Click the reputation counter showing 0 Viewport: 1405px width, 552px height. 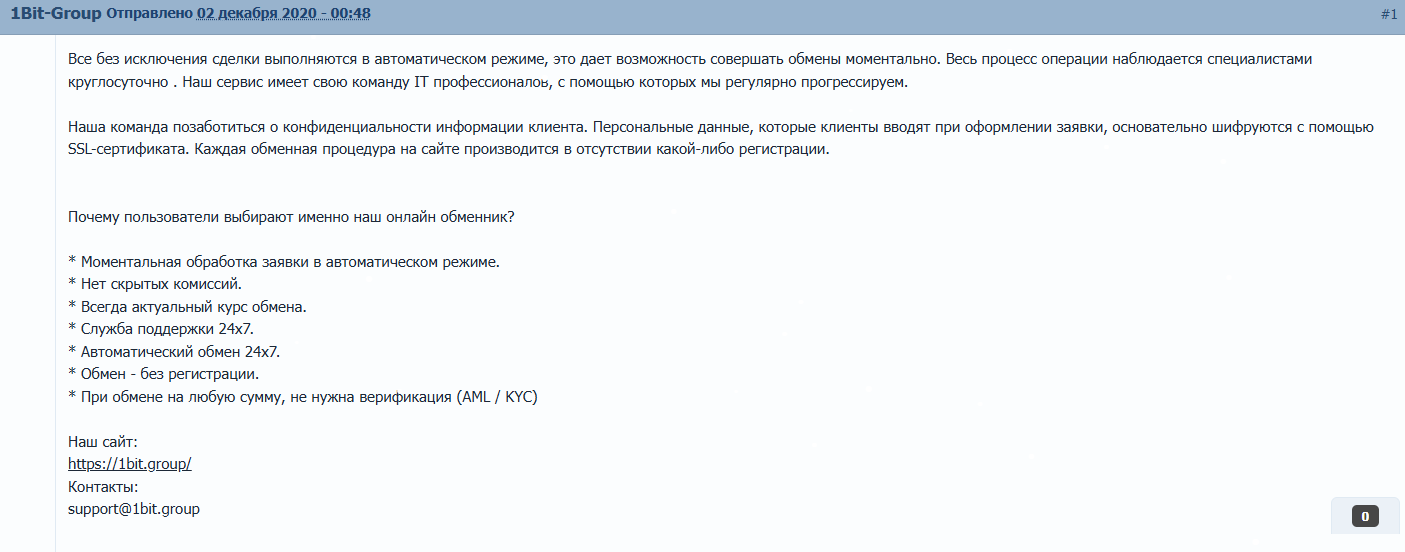(x=1365, y=516)
